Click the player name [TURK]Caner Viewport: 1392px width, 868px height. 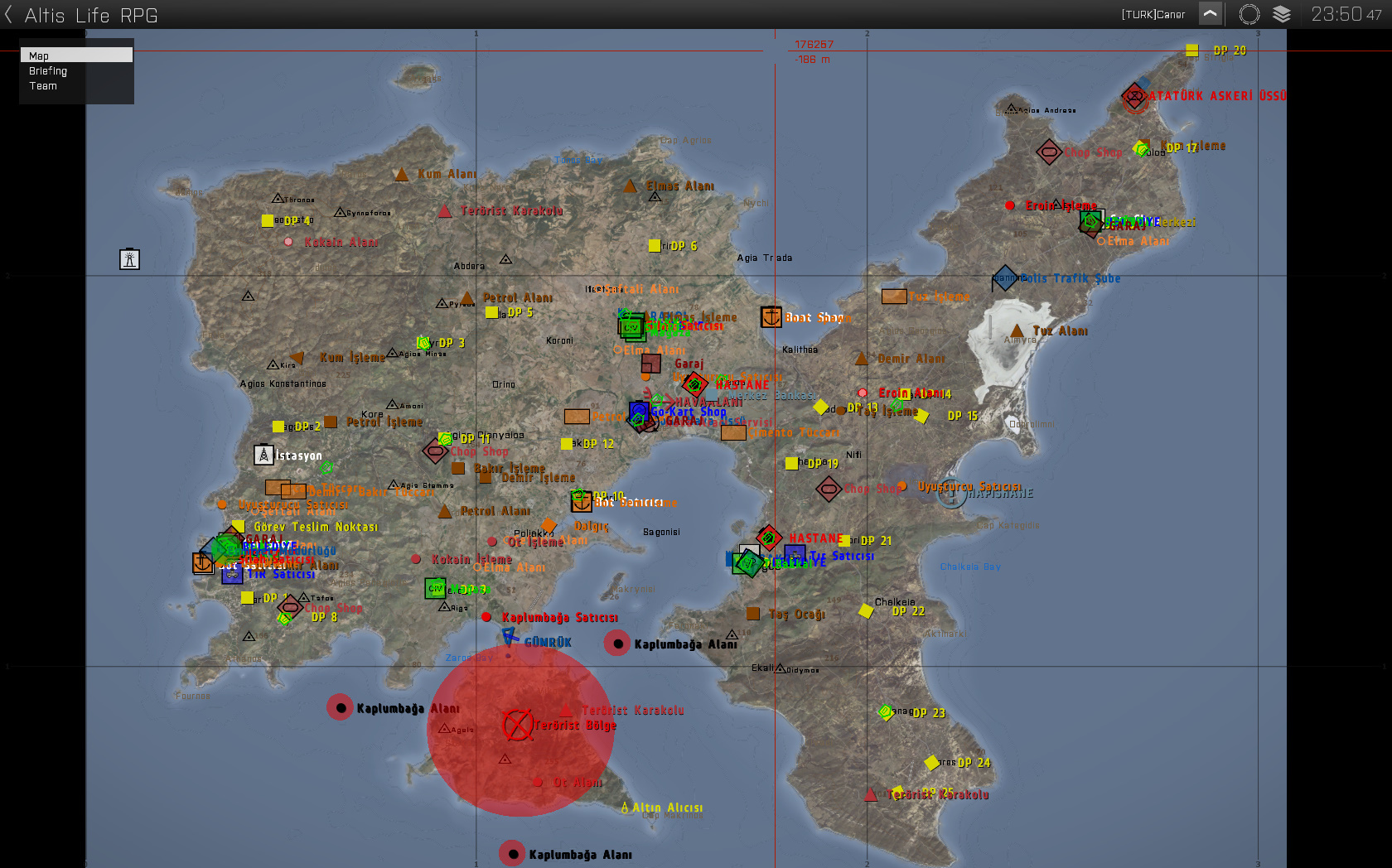[x=1153, y=15]
